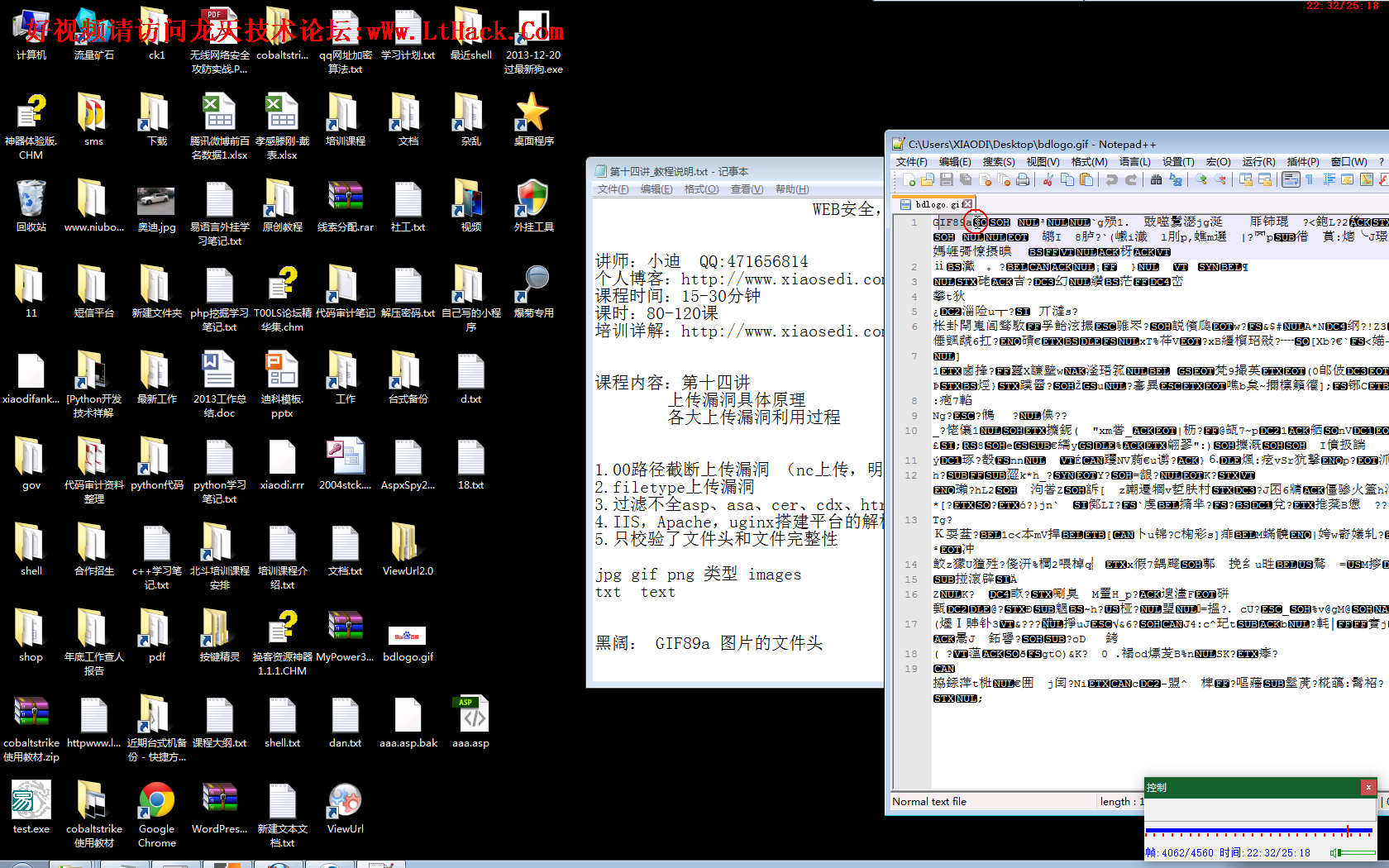Click the Print icon in Notepad++ toolbar
1389x868 pixels.
[1023, 179]
